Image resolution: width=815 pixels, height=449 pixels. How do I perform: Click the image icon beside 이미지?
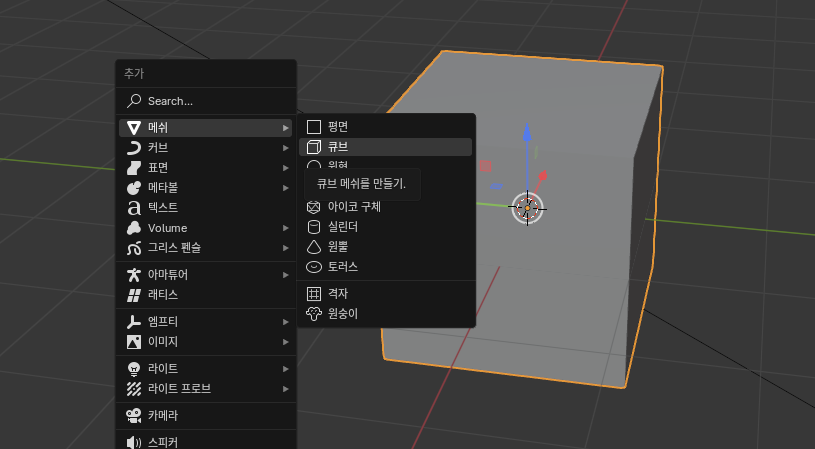coord(134,342)
